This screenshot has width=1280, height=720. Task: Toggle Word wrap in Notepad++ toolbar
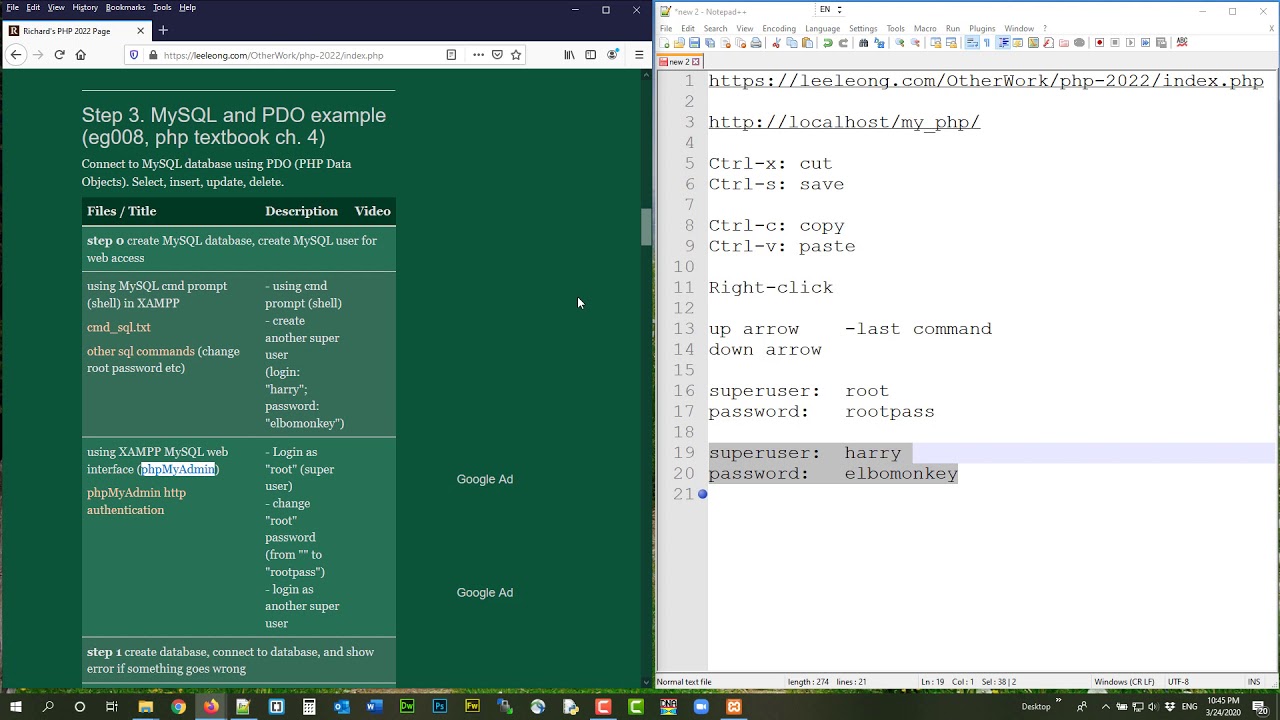tap(972, 43)
